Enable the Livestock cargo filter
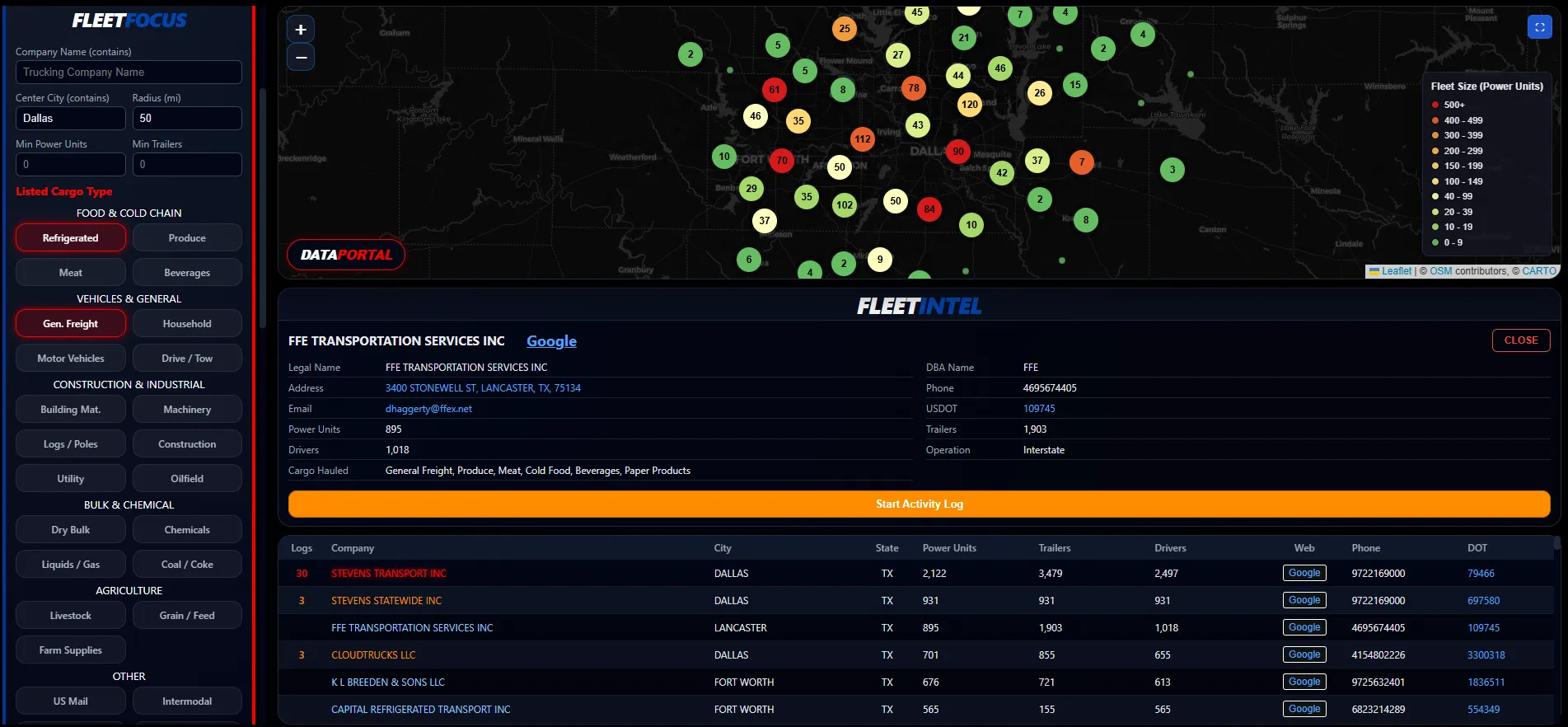This screenshot has width=1568, height=727. pyautogui.click(x=71, y=616)
